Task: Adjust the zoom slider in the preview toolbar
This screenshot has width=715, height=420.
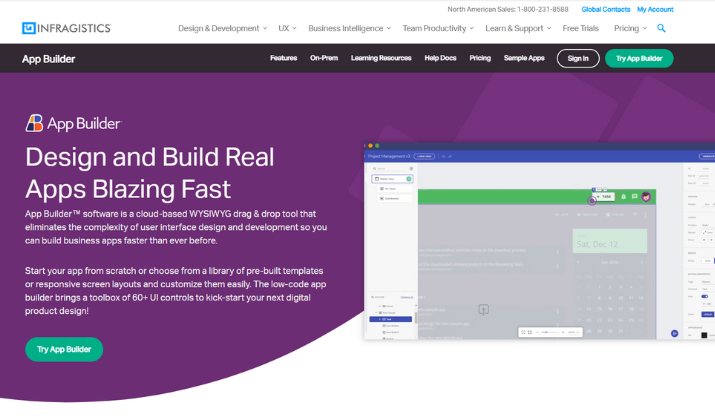Action: click(550, 332)
